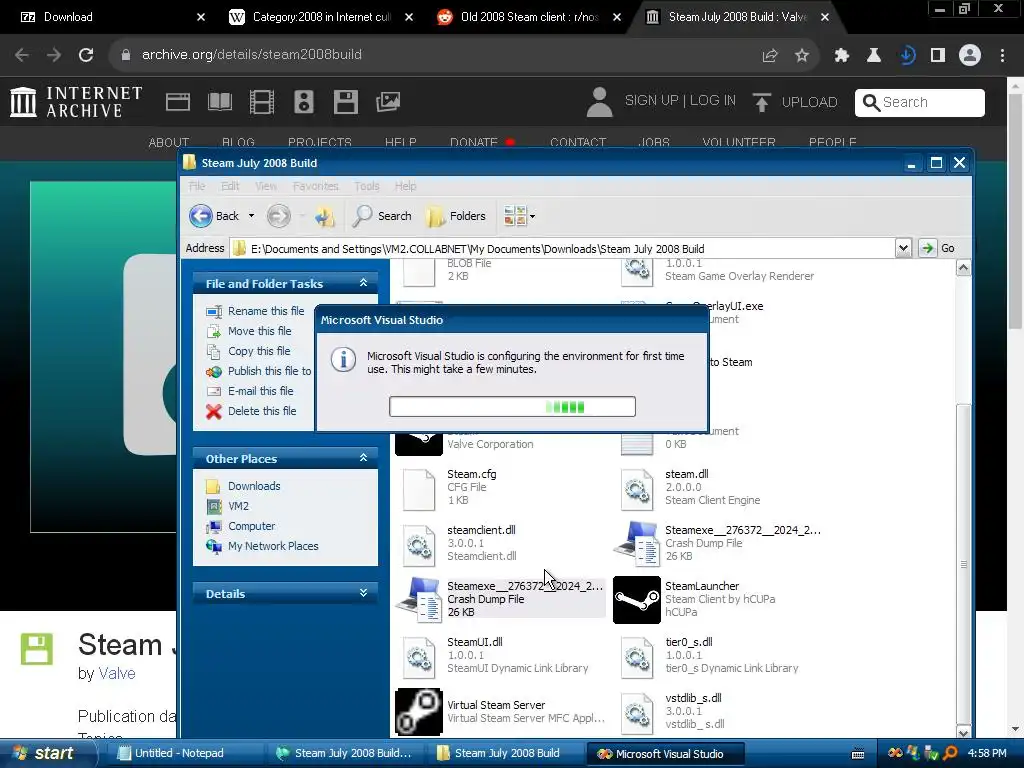Open the Chrome extensions puzzle icon
This screenshot has height=768, width=1024.
click(x=841, y=56)
